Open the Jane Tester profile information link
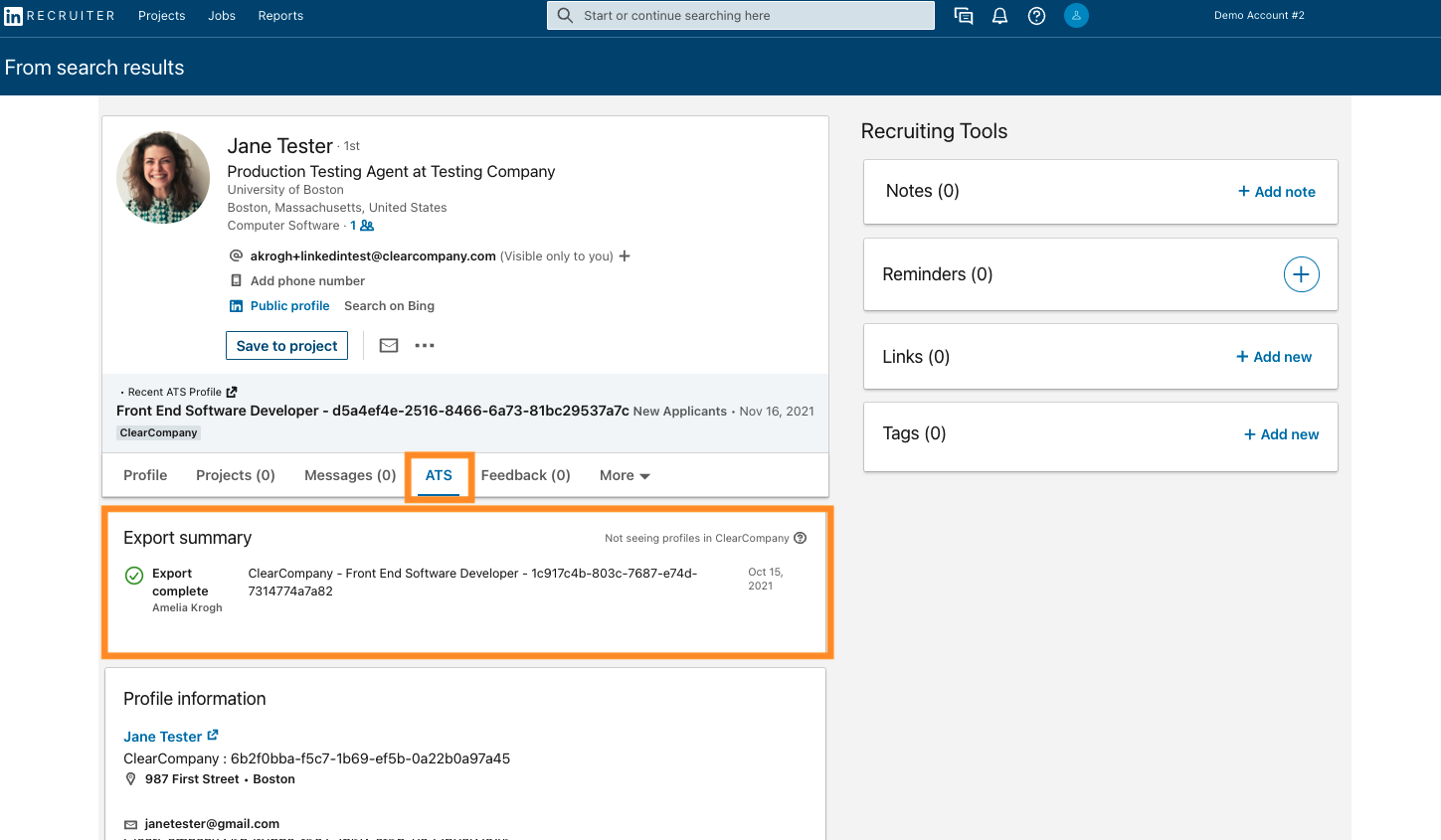 pyautogui.click(x=162, y=737)
